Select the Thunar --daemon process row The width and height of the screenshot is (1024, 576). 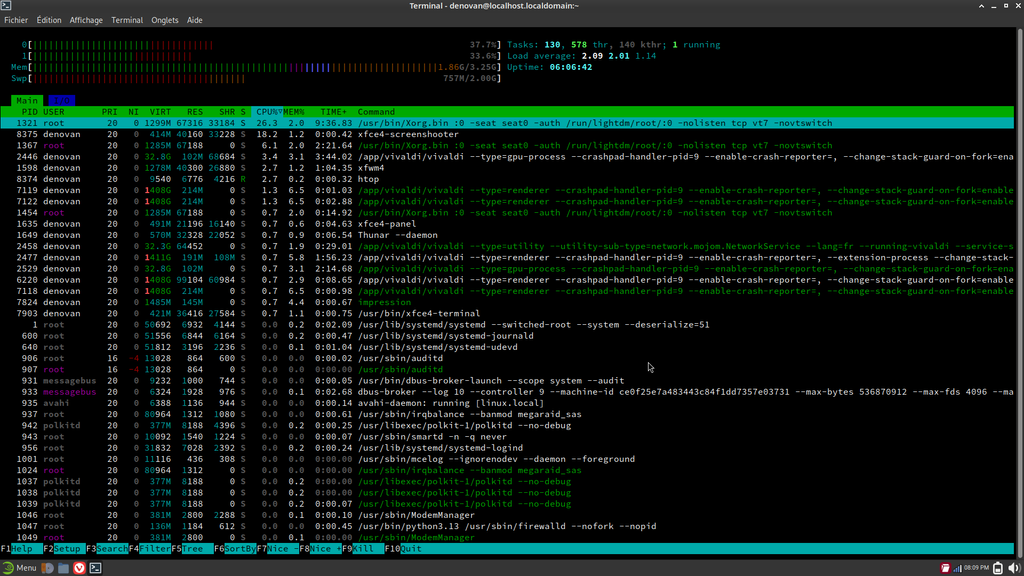tap(507, 235)
